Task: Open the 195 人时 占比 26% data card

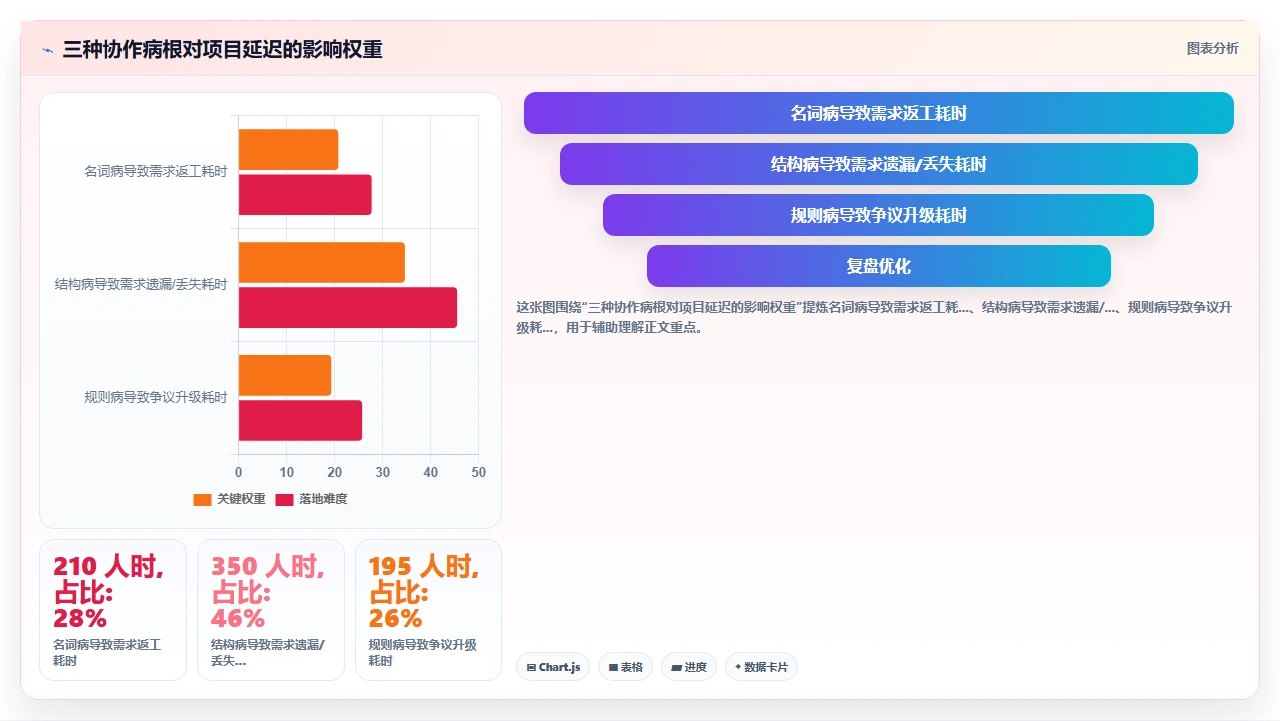Action: click(428, 610)
